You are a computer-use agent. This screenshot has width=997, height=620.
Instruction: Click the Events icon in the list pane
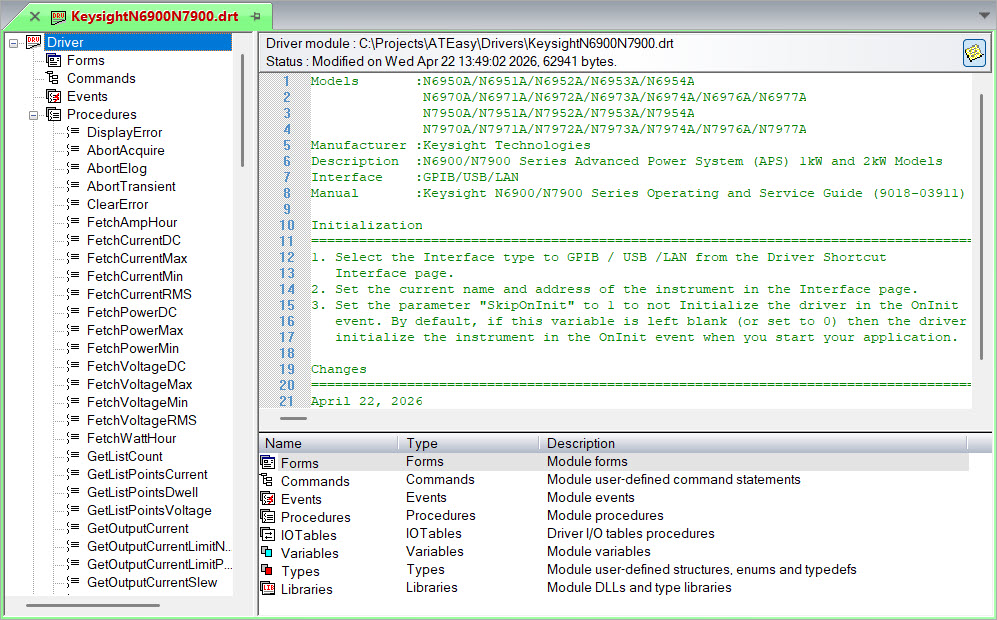pos(267,499)
